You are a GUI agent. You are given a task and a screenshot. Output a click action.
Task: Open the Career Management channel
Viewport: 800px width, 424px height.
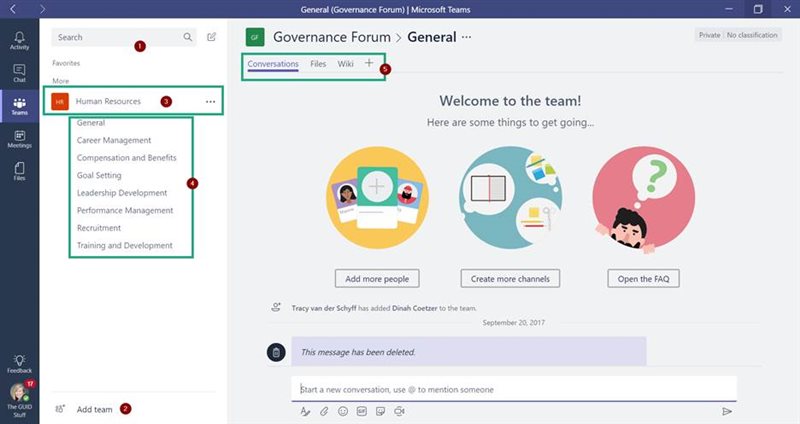[114, 140]
